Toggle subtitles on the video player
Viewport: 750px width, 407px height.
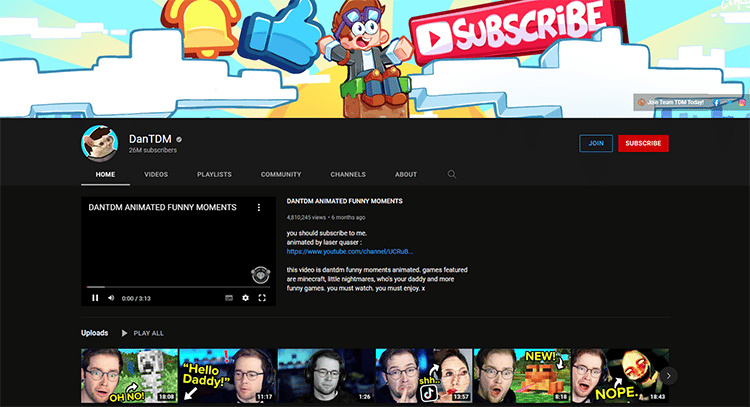coord(228,298)
